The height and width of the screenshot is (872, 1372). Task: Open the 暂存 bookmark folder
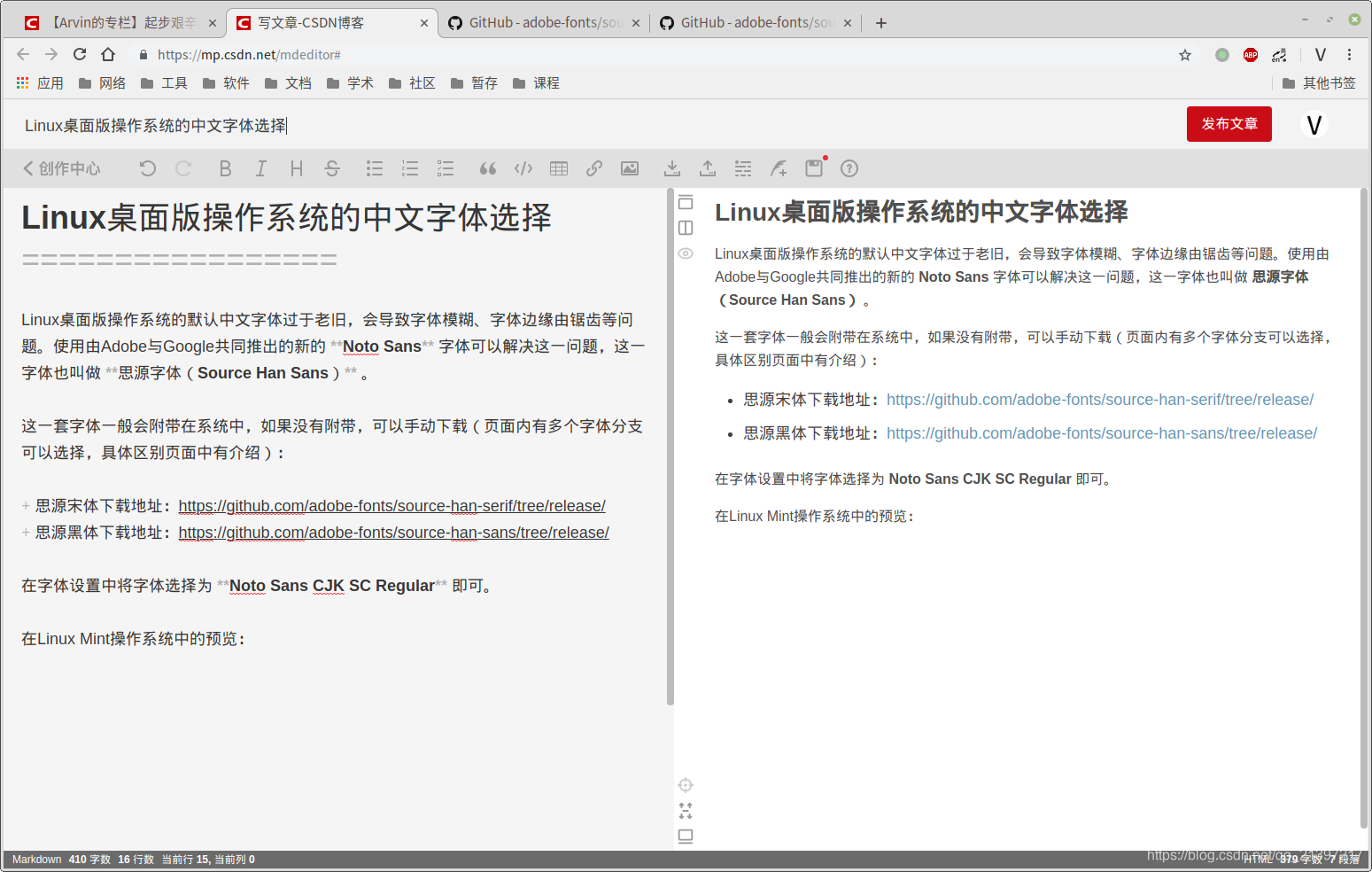474,83
